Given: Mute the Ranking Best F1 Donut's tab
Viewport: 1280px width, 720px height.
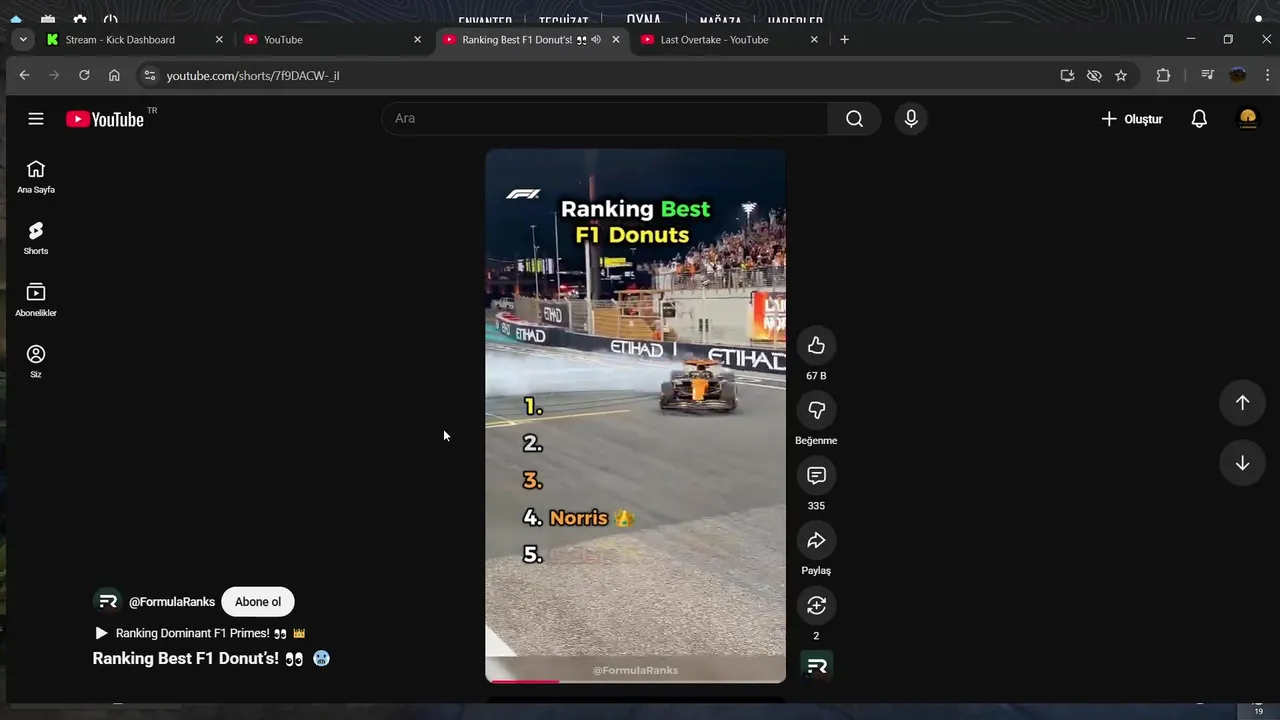Looking at the screenshot, I should (596, 40).
